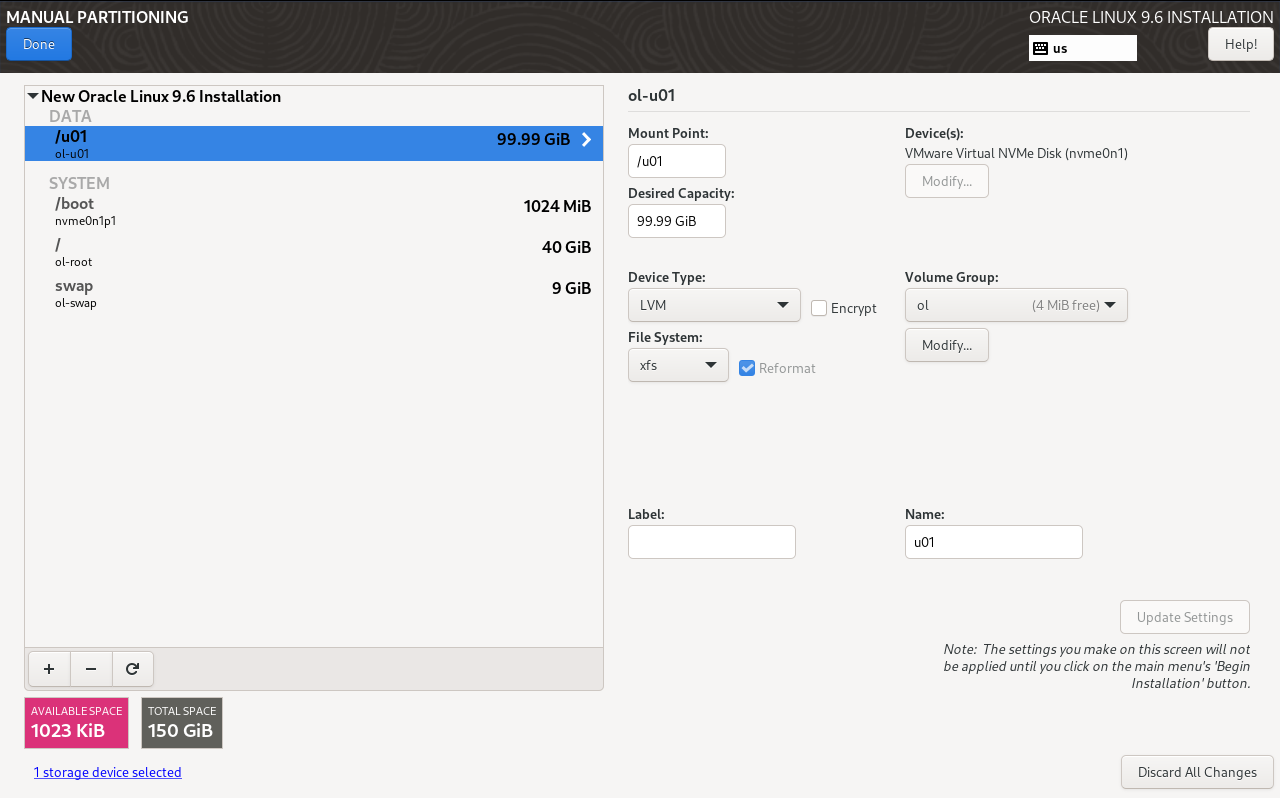Click the Discard All Changes button
The height and width of the screenshot is (798, 1280).
pos(1197,772)
